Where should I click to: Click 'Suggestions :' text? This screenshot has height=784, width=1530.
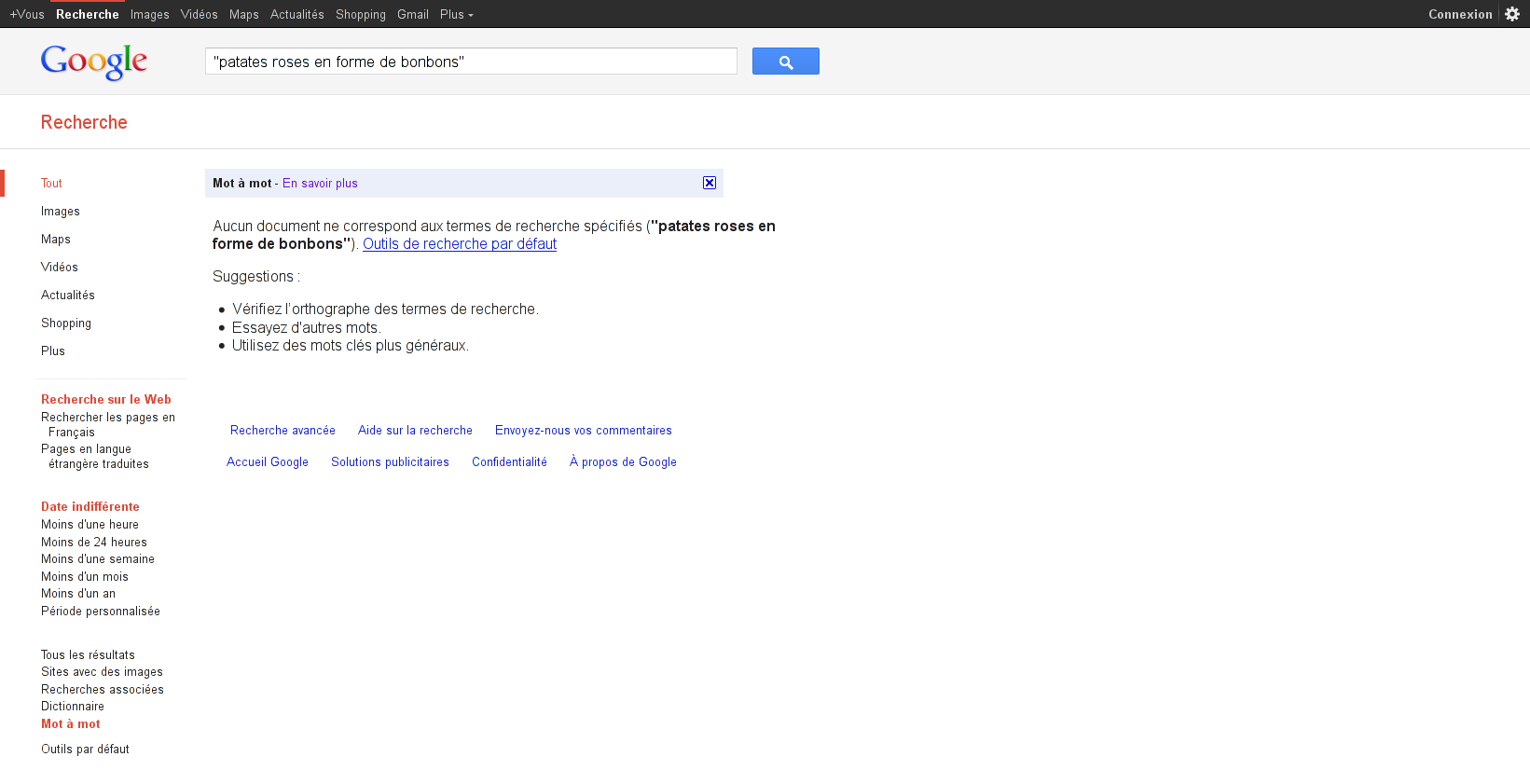[x=256, y=277]
